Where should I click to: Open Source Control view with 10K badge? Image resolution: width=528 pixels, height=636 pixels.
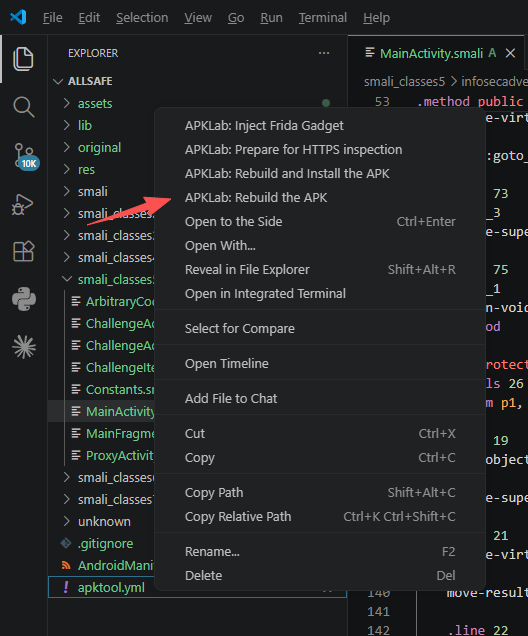(x=25, y=156)
